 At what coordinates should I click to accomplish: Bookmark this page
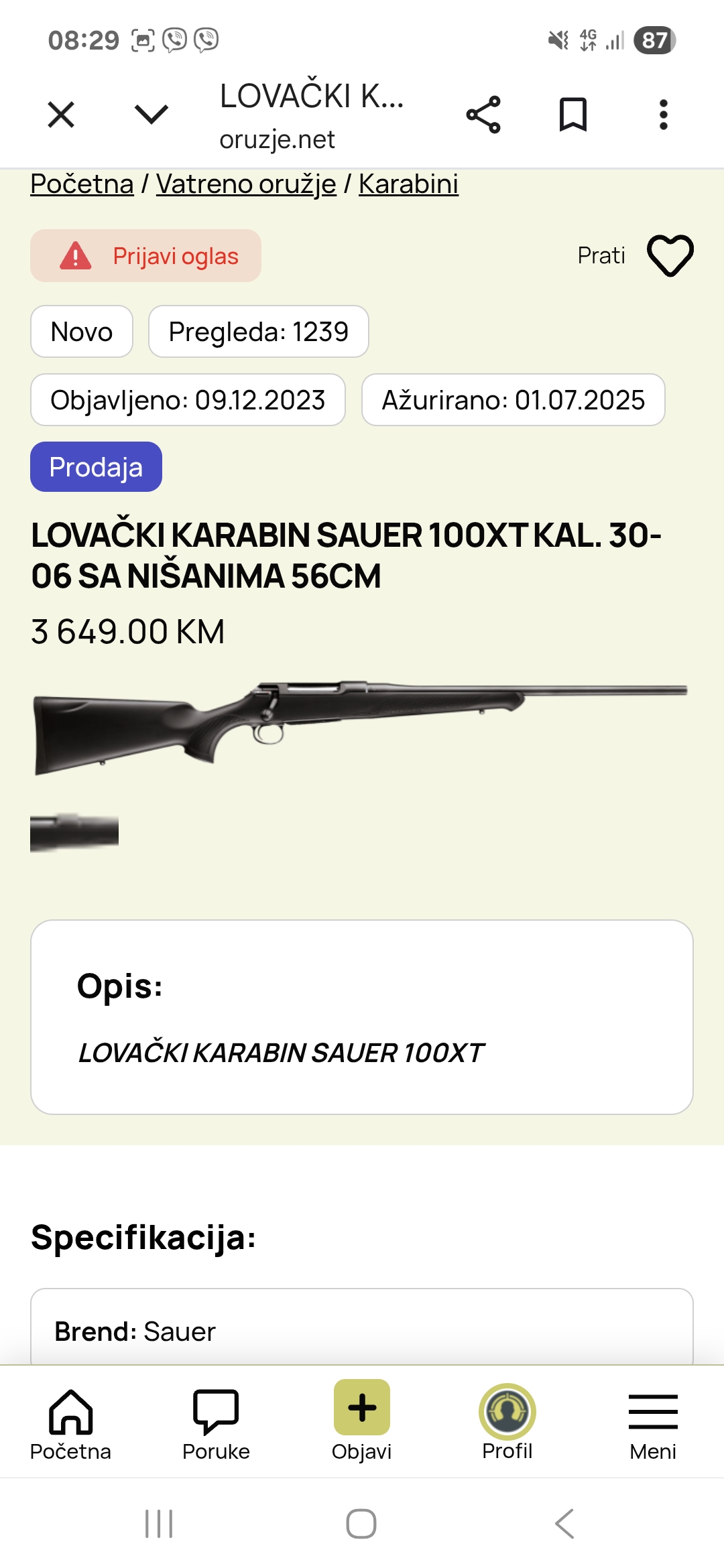tap(573, 115)
